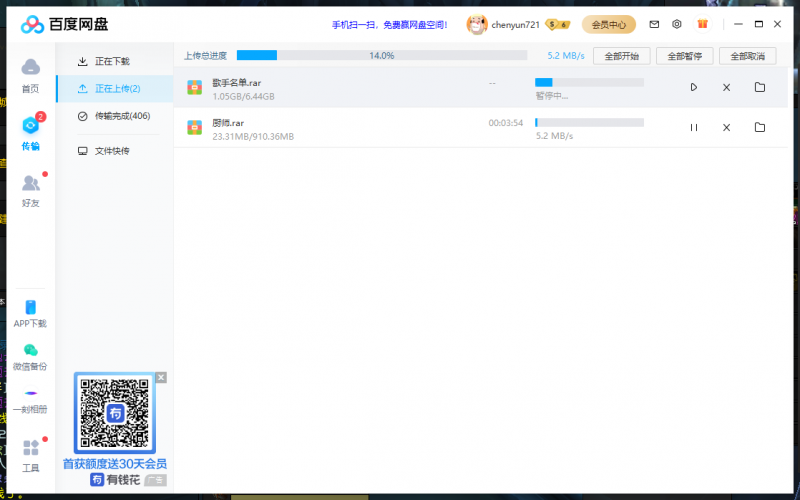Resume upload of 歌手名单.rar
The height and width of the screenshot is (500, 800).
point(694,88)
